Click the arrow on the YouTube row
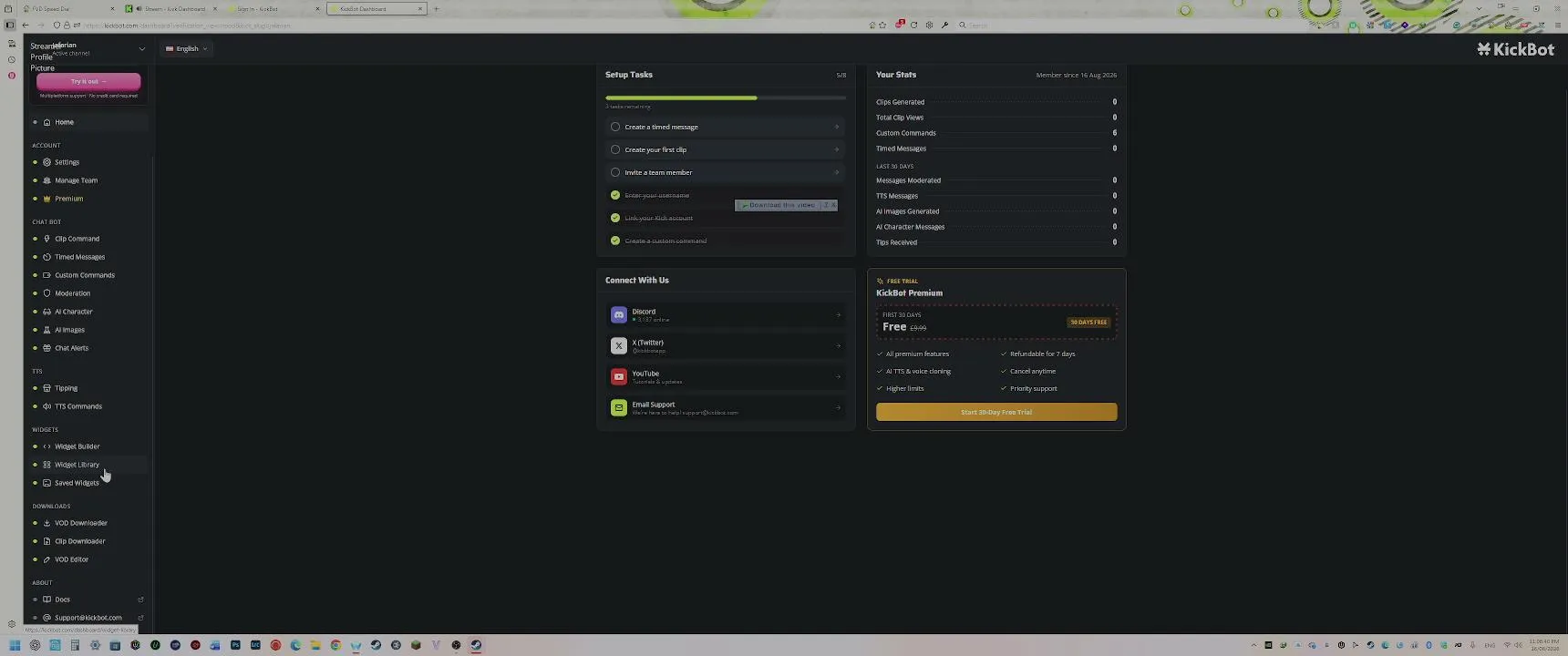The width and height of the screenshot is (1568, 656). point(838,377)
